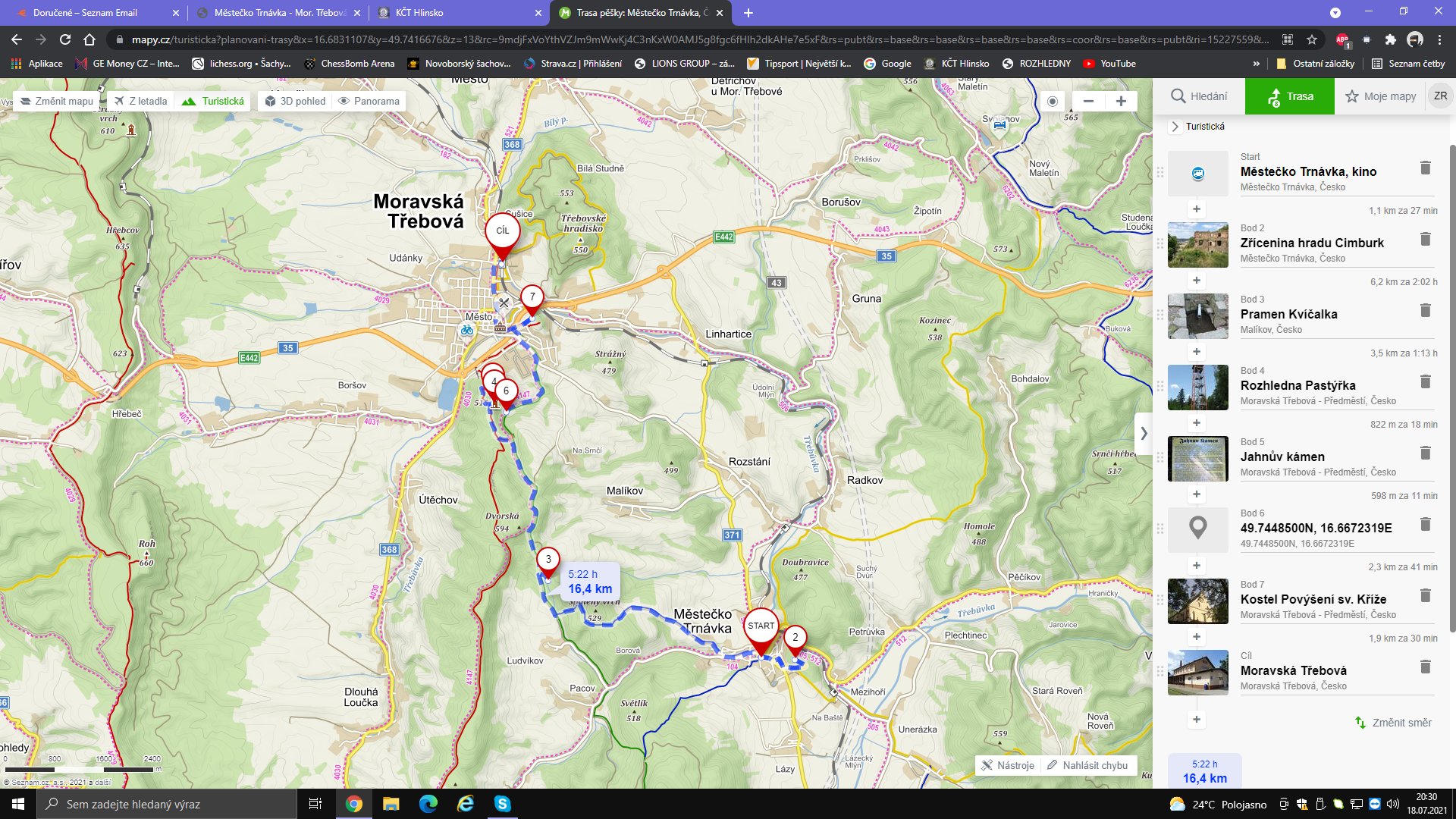Image resolution: width=1456 pixels, height=819 pixels.
Task: Open the Moje mapy tab
Action: pyautogui.click(x=1380, y=96)
